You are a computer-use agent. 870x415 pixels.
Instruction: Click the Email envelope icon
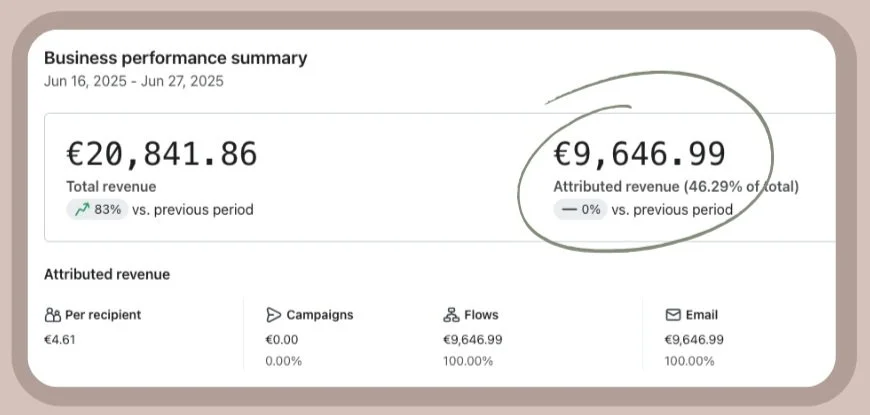coord(673,315)
